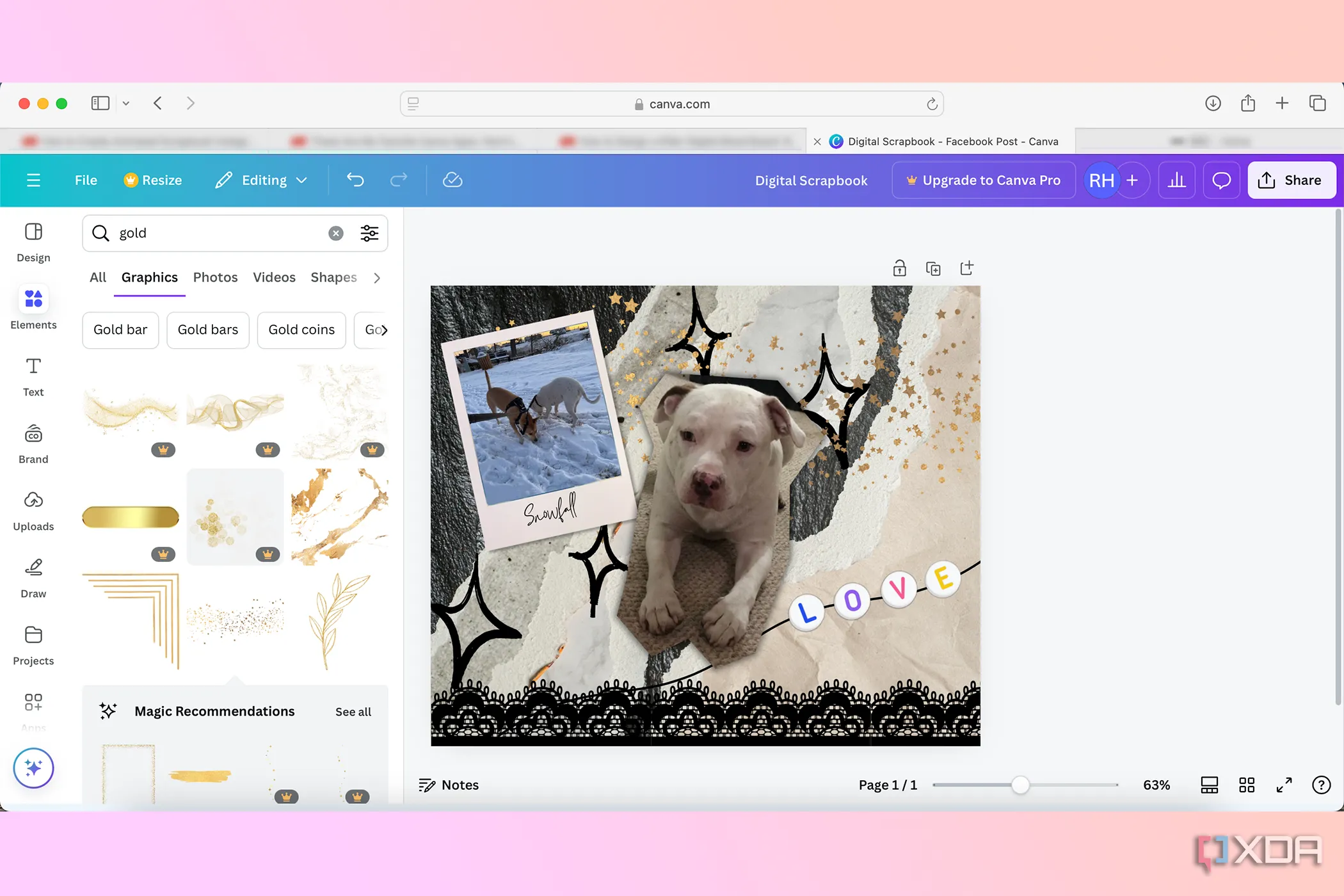The width and height of the screenshot is (1344, 896).
Task: Show more suggested gold keywords arrow
Action: [x=383, y=330]
